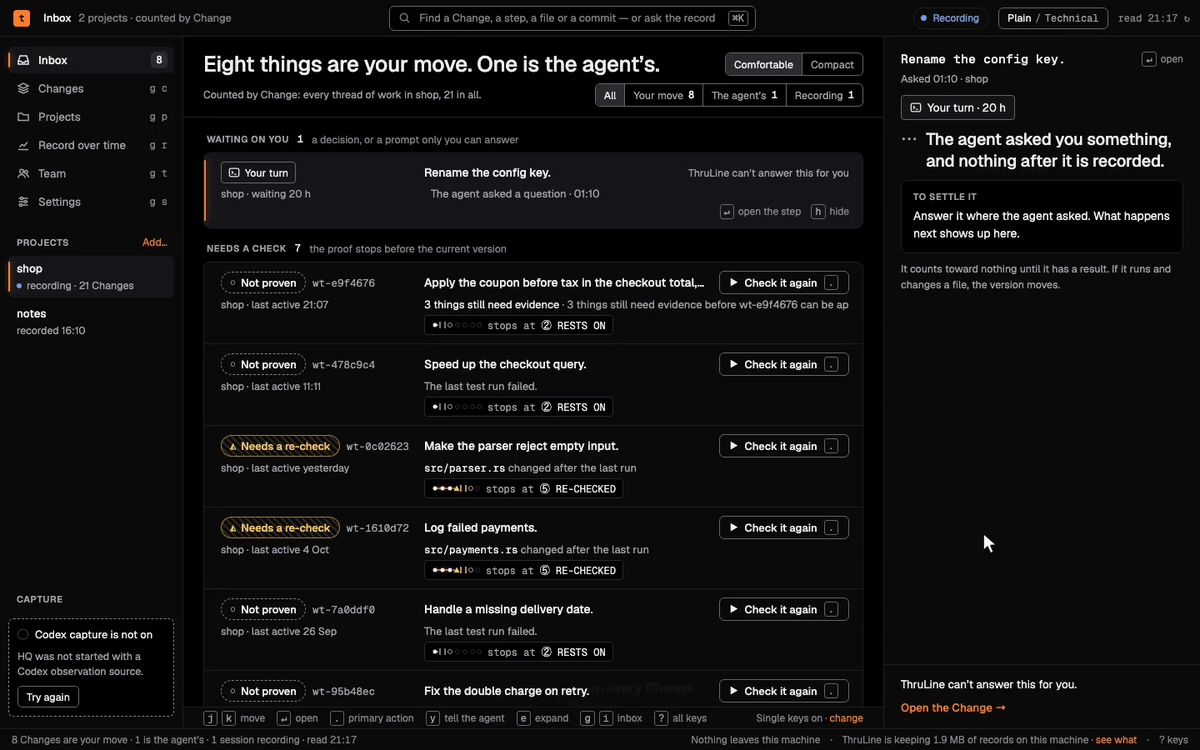Click the 'y' tell the agent key hint
The height and width of the screenshot is (750, 1200).
coord(433,718)
